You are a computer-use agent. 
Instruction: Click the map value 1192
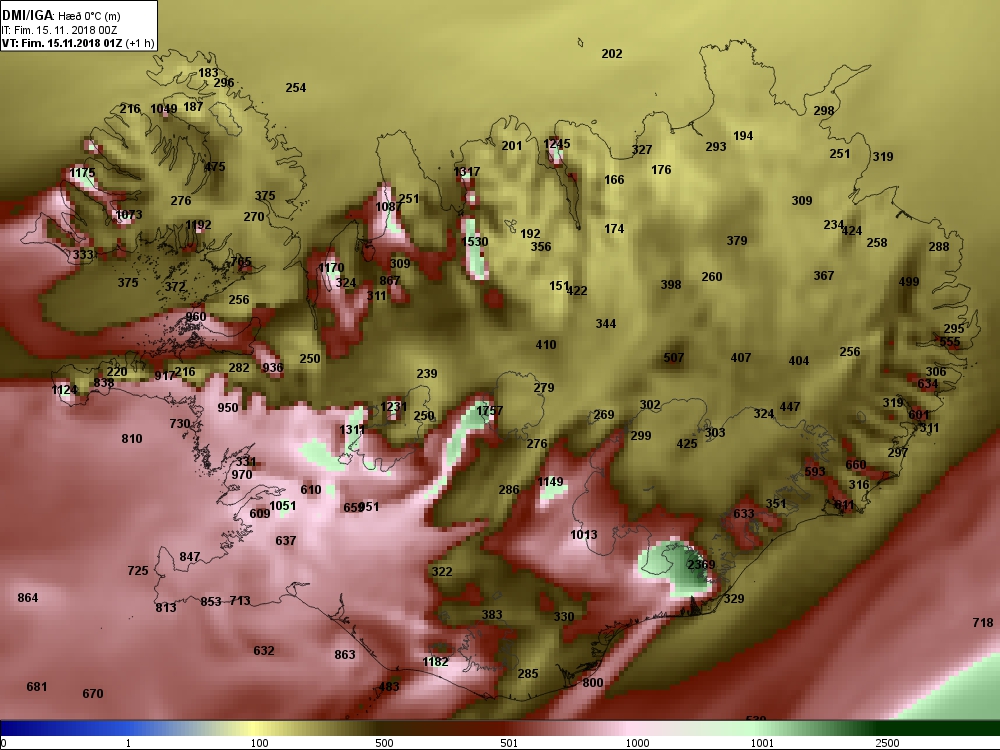[x=198, y=224]
